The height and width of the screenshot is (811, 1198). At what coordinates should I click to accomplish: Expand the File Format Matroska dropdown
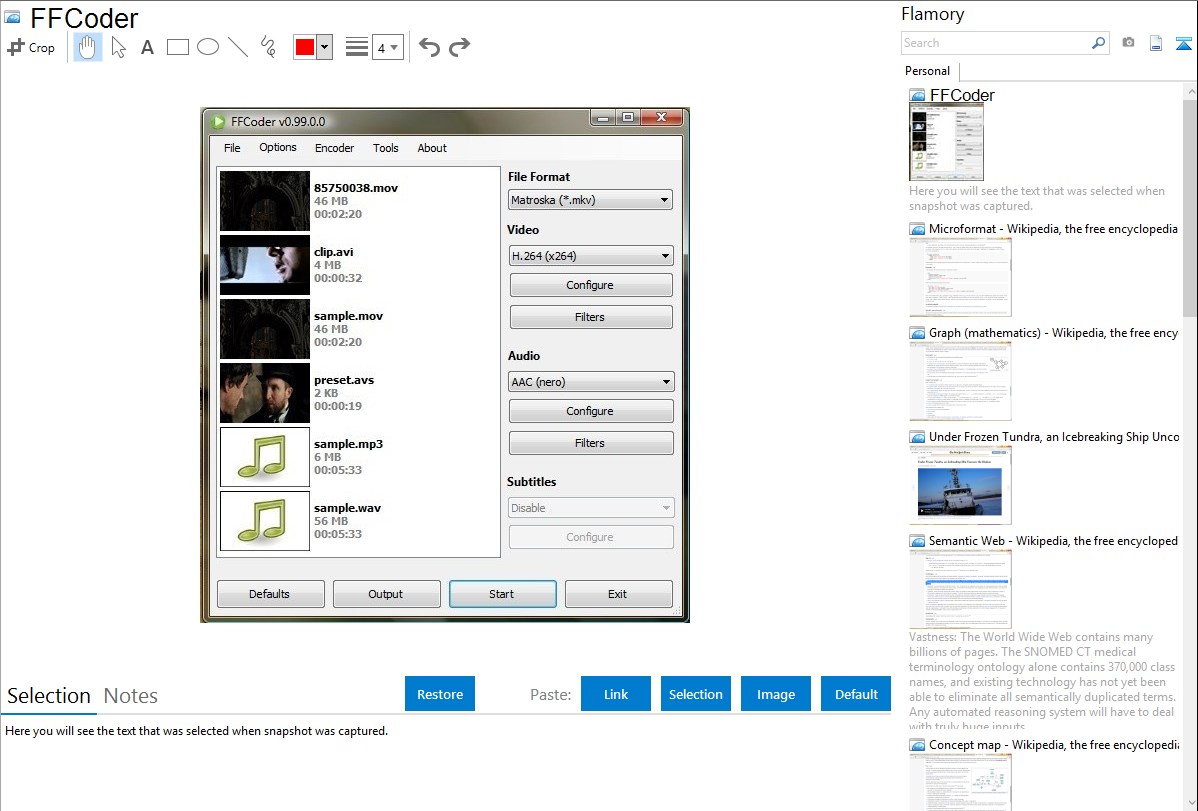coord(590,200)
